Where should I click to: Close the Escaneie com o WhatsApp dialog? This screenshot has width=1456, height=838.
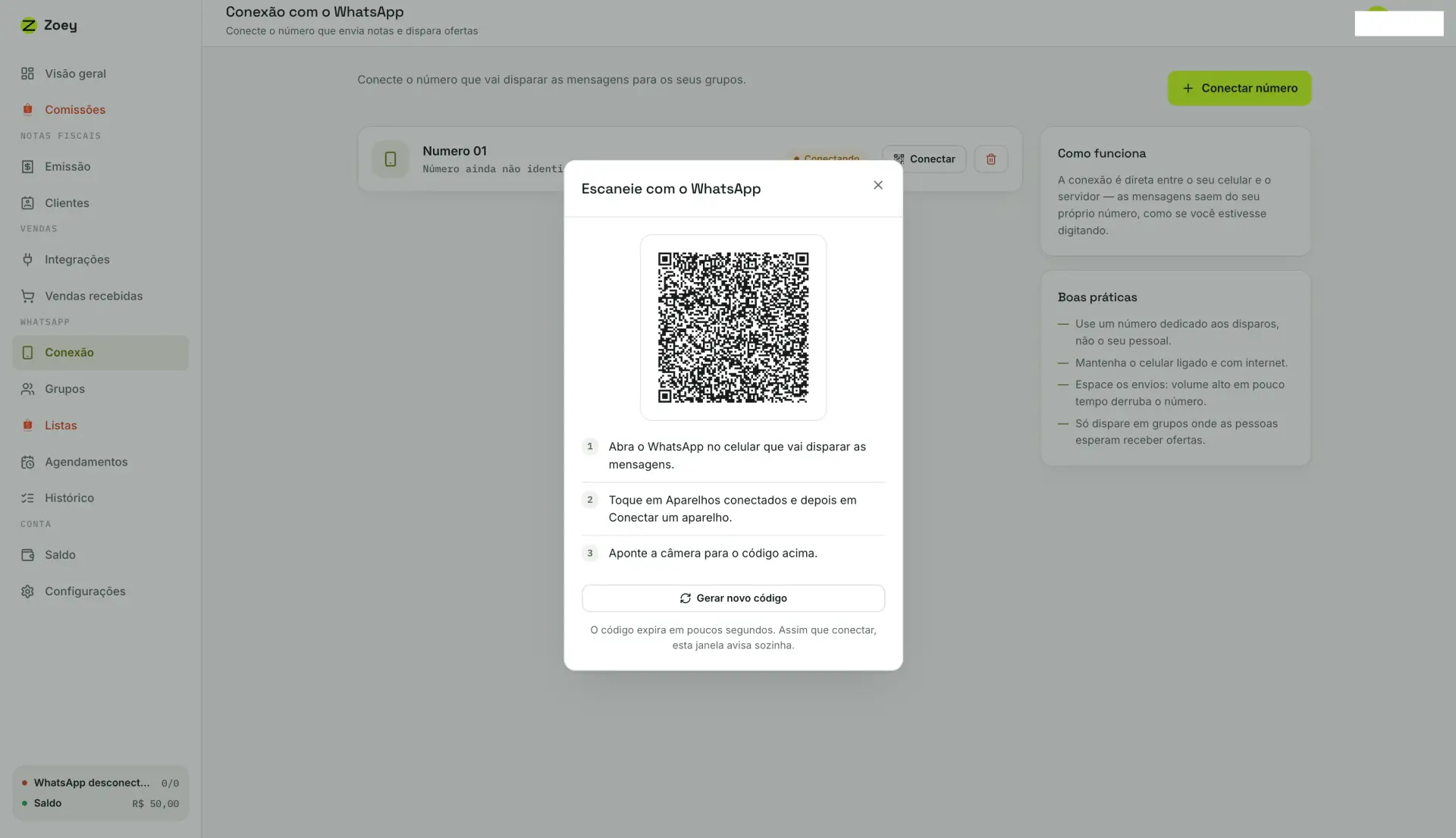coord(878,185)
